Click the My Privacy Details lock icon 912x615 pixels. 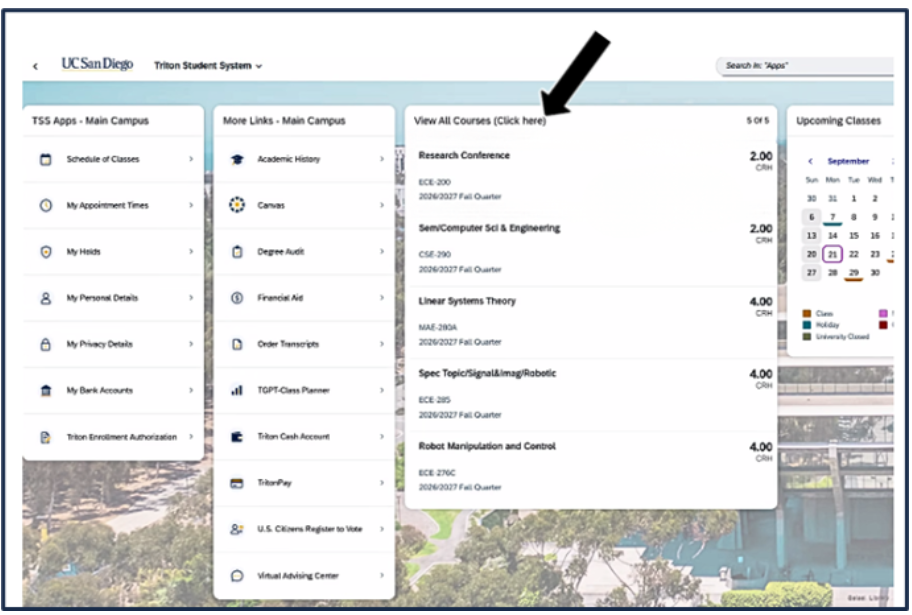(x=45, y=344)
